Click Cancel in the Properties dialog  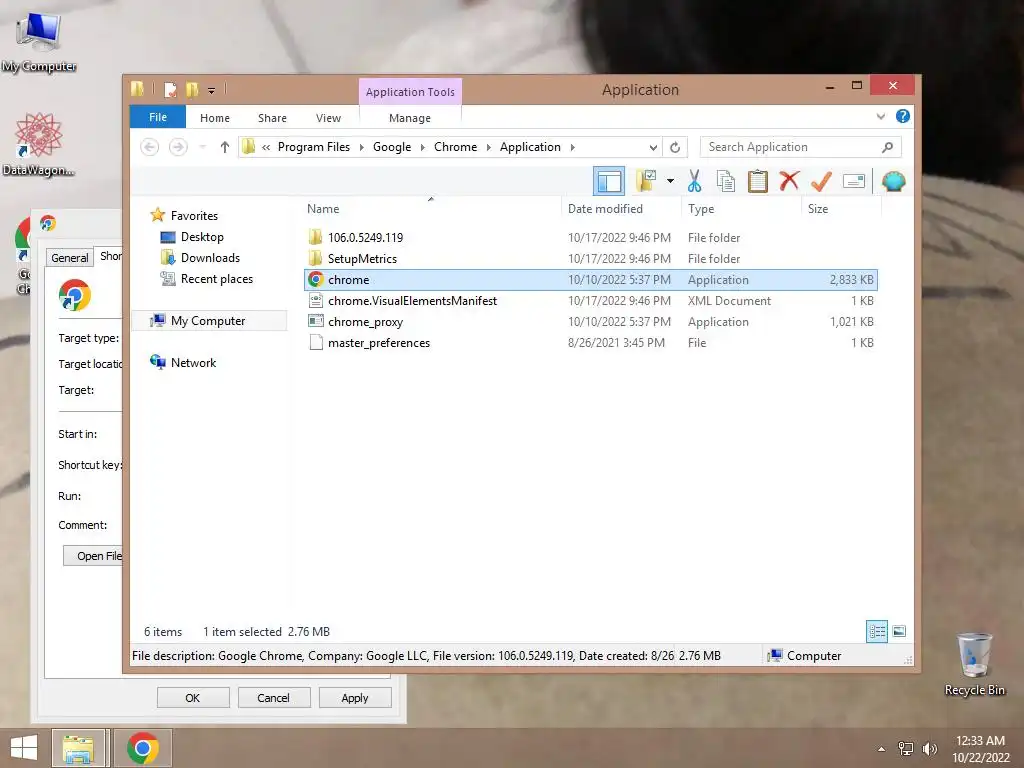[x=274, y=697]
